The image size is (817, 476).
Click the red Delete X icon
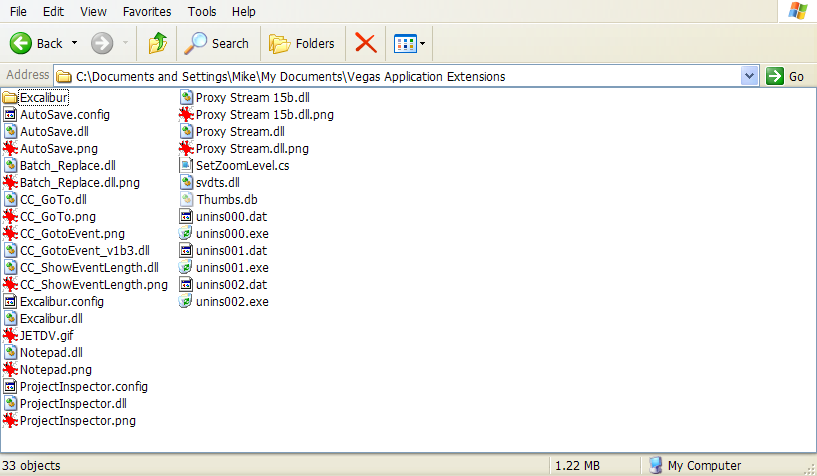pyautogui.click(x=366, y=43)
